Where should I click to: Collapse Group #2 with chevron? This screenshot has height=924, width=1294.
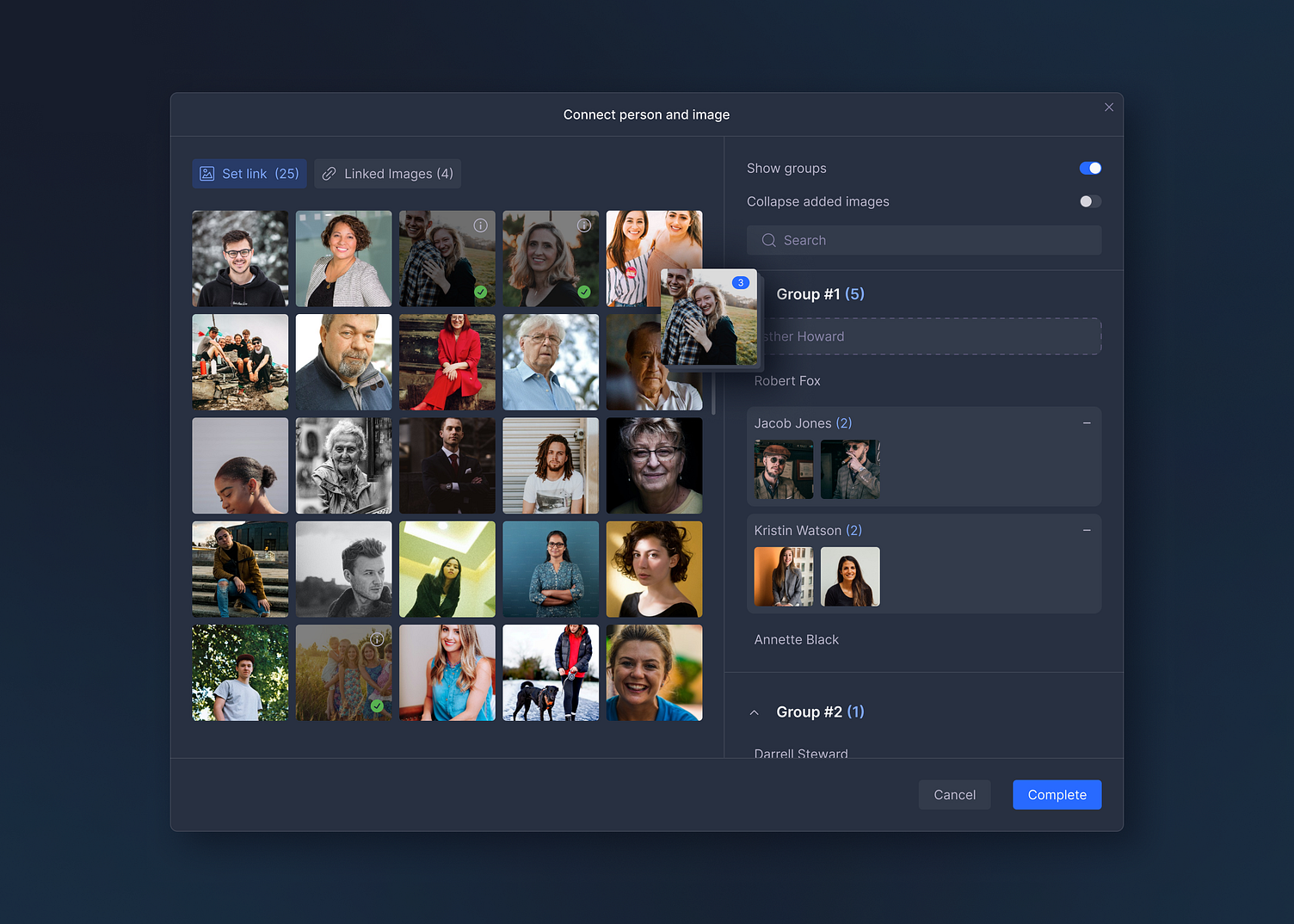[755, 712]
